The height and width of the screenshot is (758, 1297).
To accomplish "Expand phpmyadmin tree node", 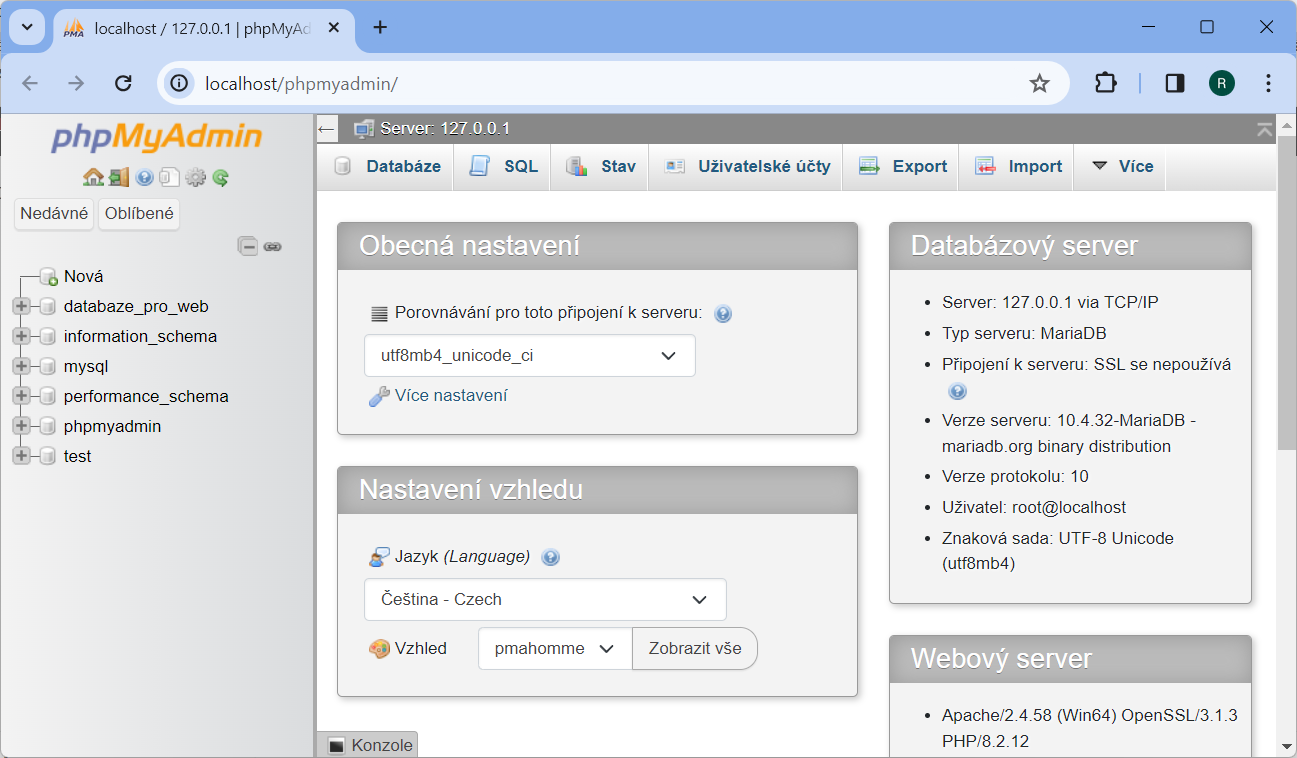I will (21, 426).
